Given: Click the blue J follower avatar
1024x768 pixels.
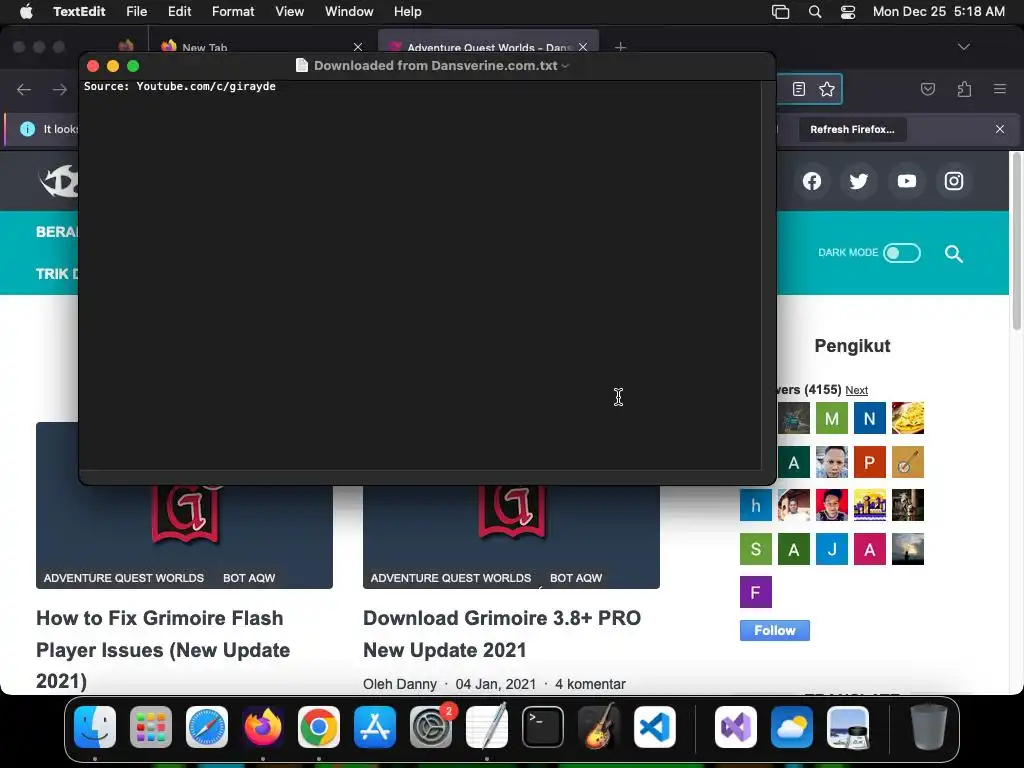Looking at the screenshot, I should point(831,549).
